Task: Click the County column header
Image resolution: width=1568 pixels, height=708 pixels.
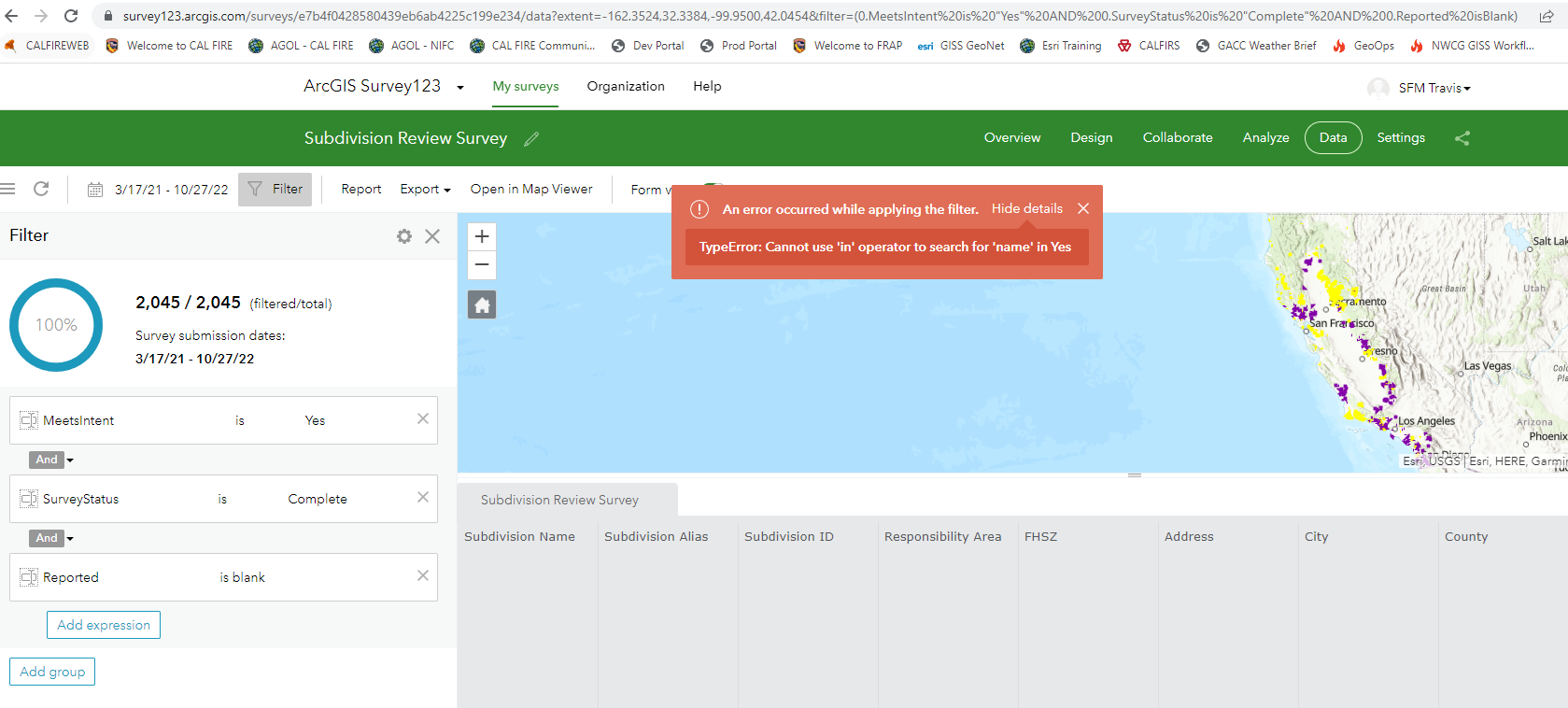Action: (x=1466, y=536)
